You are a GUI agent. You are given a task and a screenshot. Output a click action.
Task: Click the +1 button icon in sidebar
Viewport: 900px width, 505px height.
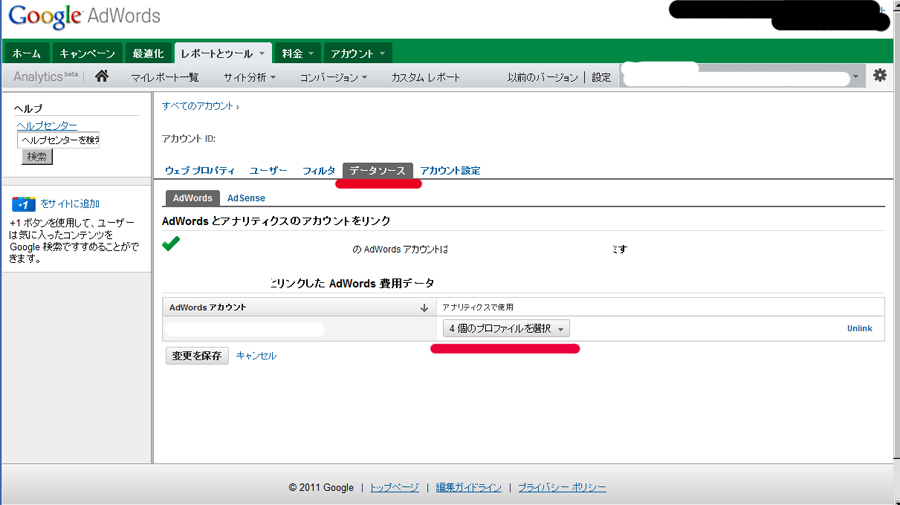24,204
